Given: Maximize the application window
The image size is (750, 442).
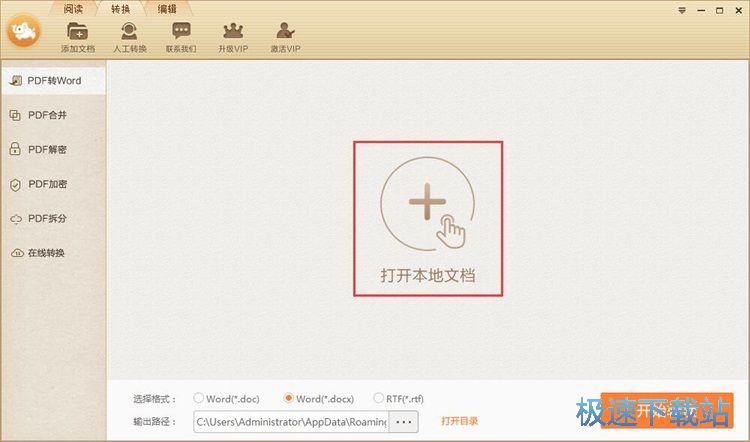Looking at the screenshot, I should point(719,11).
